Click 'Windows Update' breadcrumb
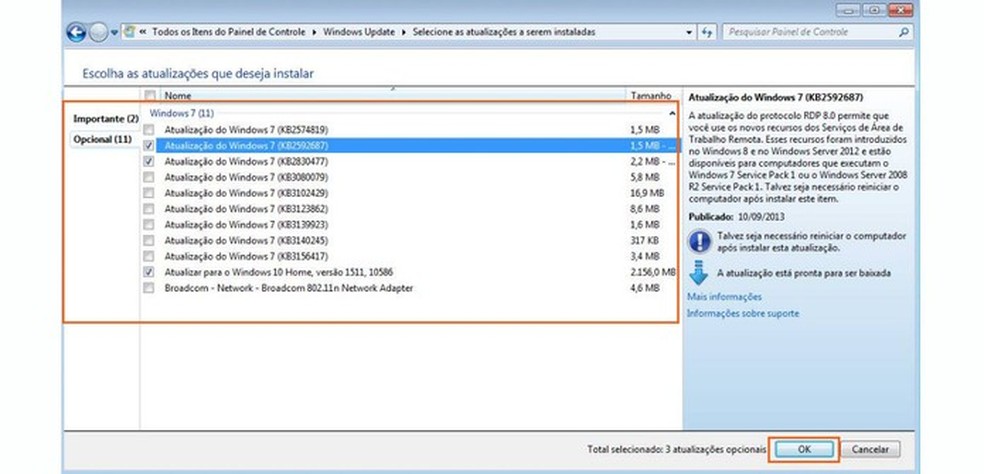 pos(359,32)
